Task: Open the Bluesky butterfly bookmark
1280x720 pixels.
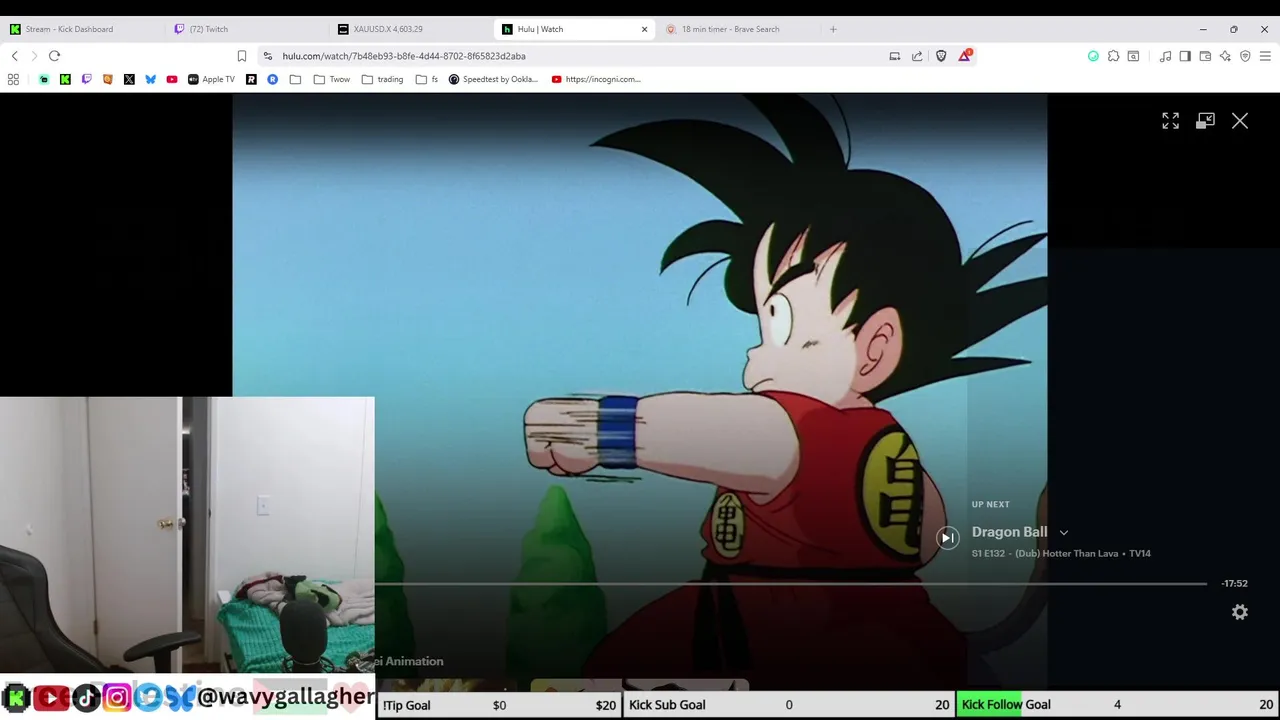Action: (x=150, y=79)
